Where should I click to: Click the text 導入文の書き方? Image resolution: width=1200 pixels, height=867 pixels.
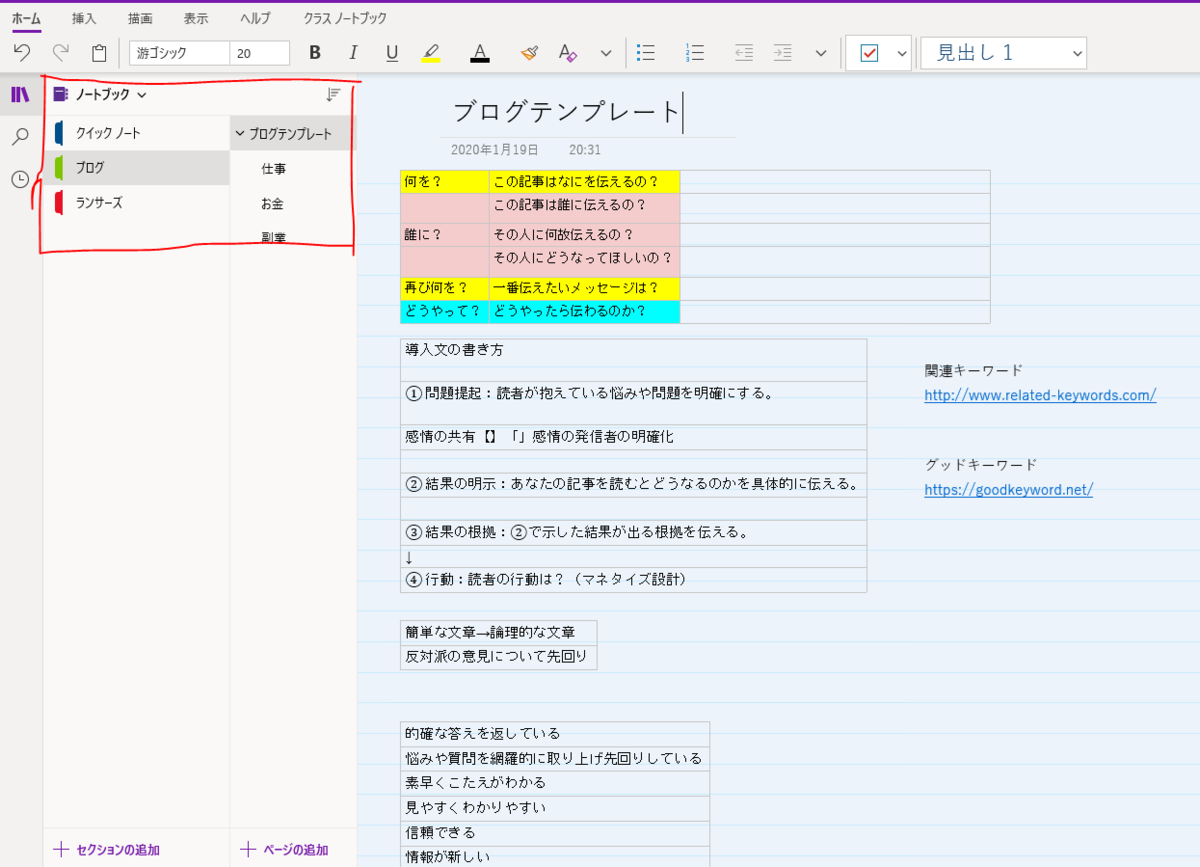pos(454,350)
